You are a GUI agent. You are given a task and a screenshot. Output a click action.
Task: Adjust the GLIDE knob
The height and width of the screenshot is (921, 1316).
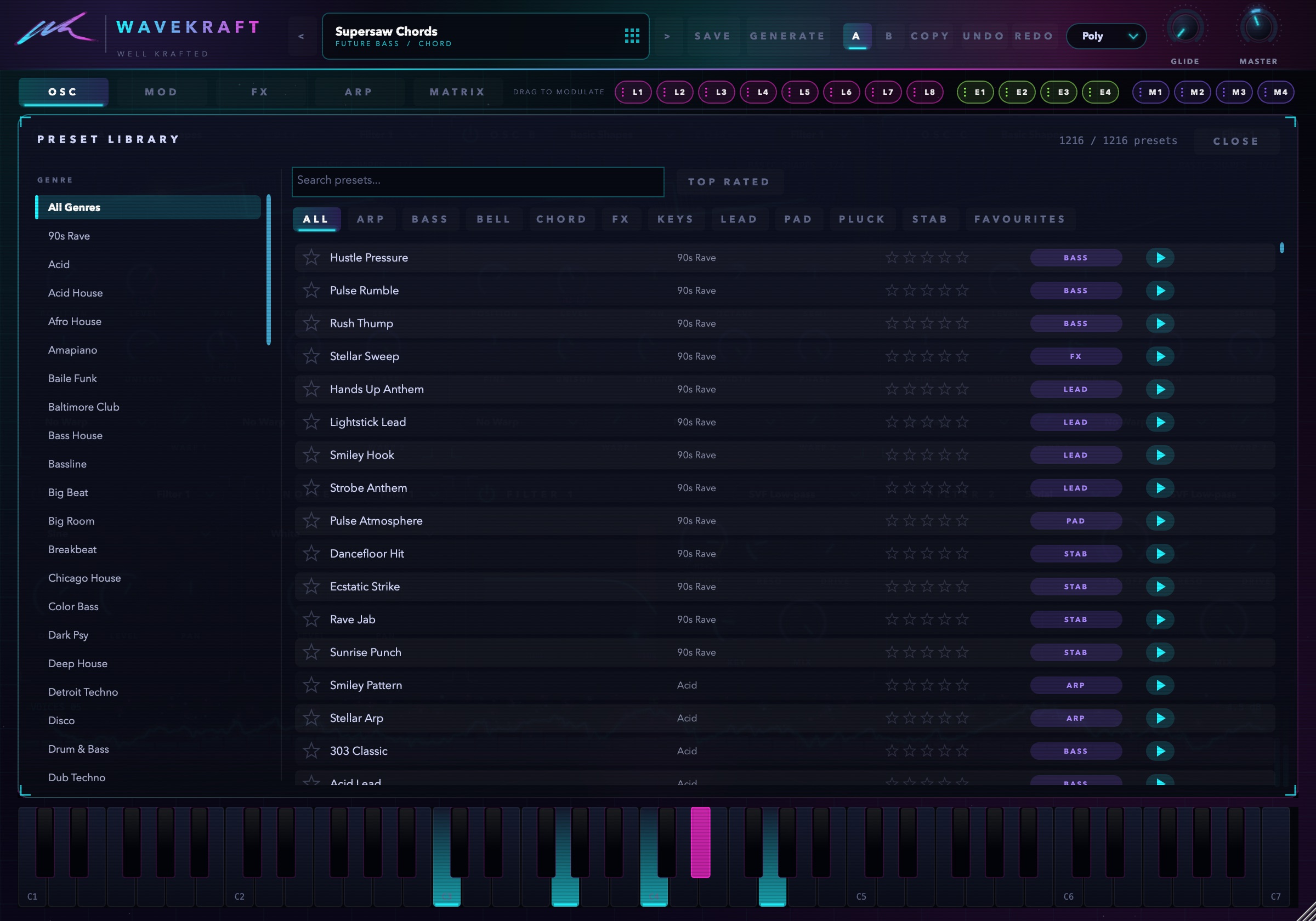1185,27
